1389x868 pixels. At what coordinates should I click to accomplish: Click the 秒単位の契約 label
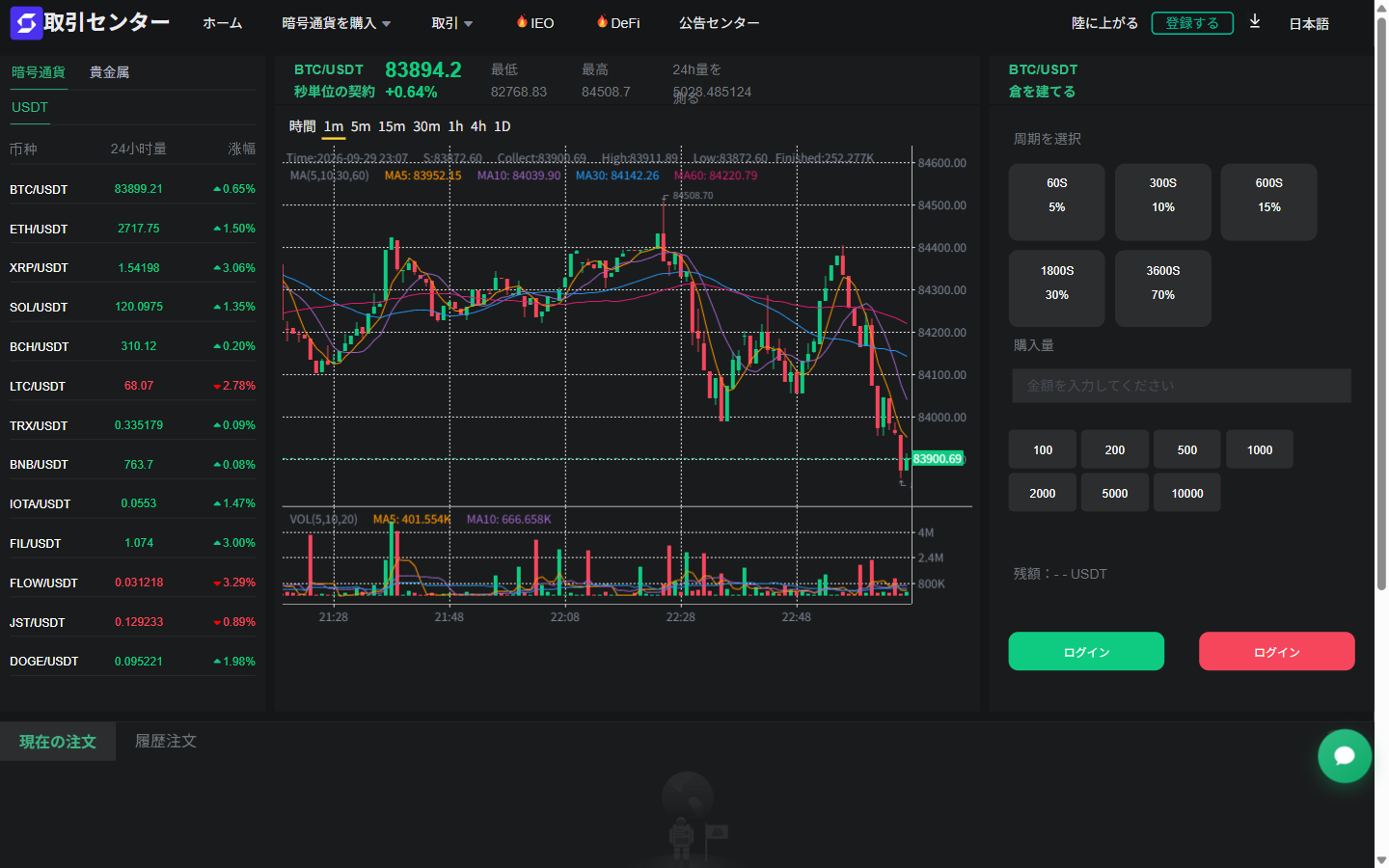click(x=335, y=92)
